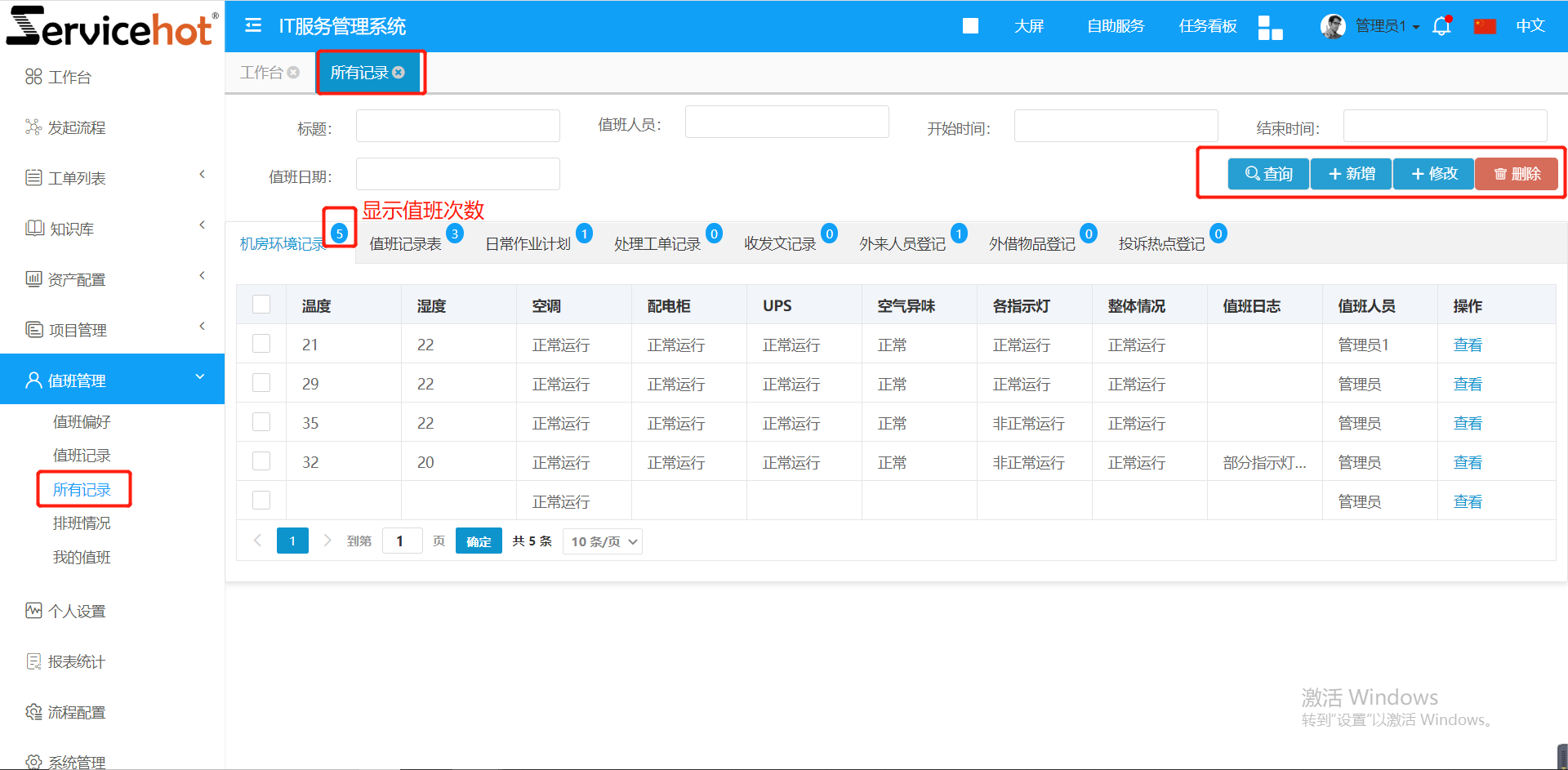
Task: Click the 查询 search button
Action: tap(1268, 174)
